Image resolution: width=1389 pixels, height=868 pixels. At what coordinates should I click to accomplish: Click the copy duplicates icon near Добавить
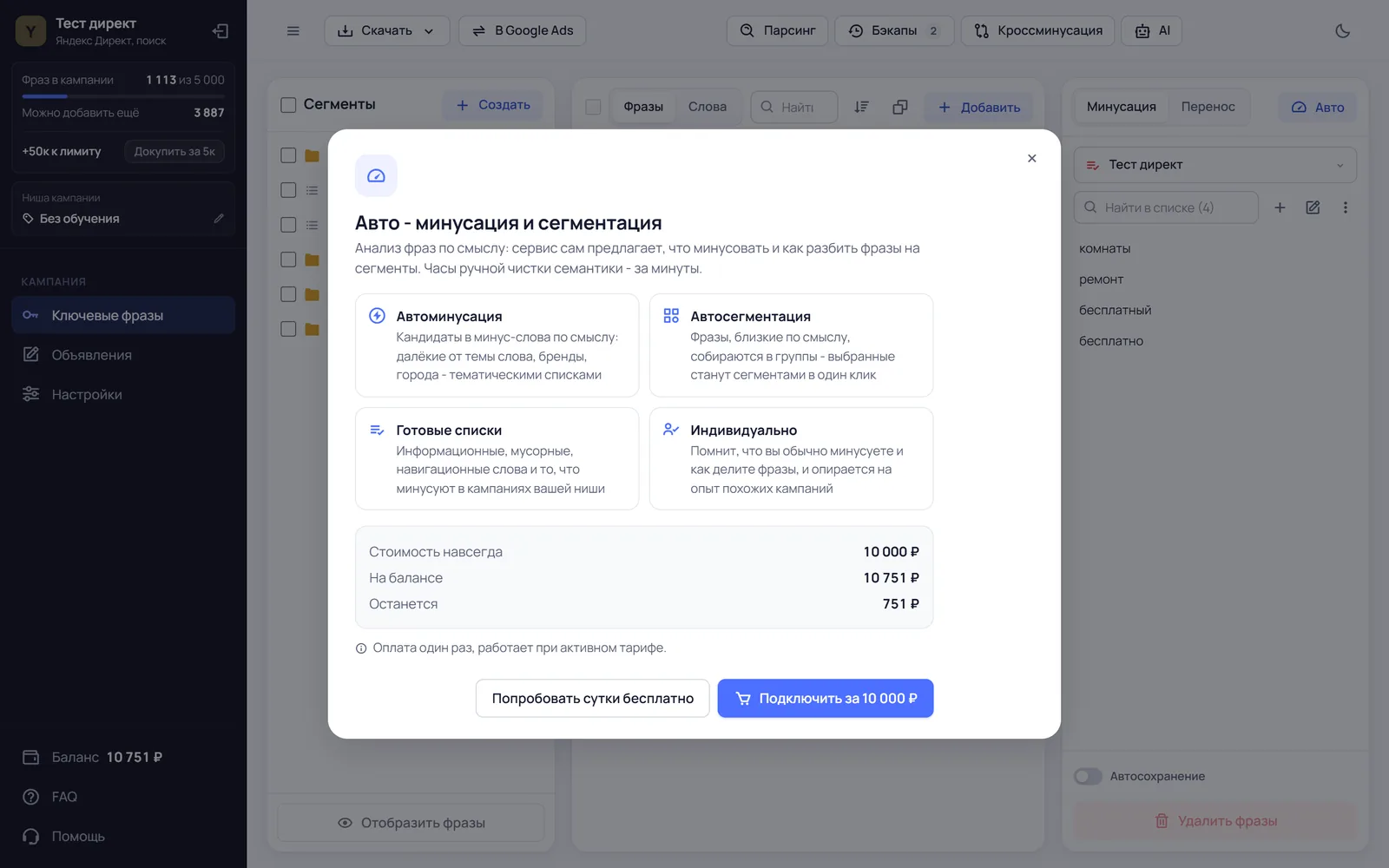point(900,107)
